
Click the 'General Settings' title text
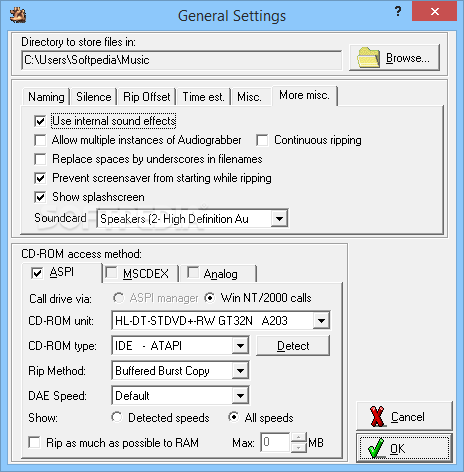tap(232, 16)
